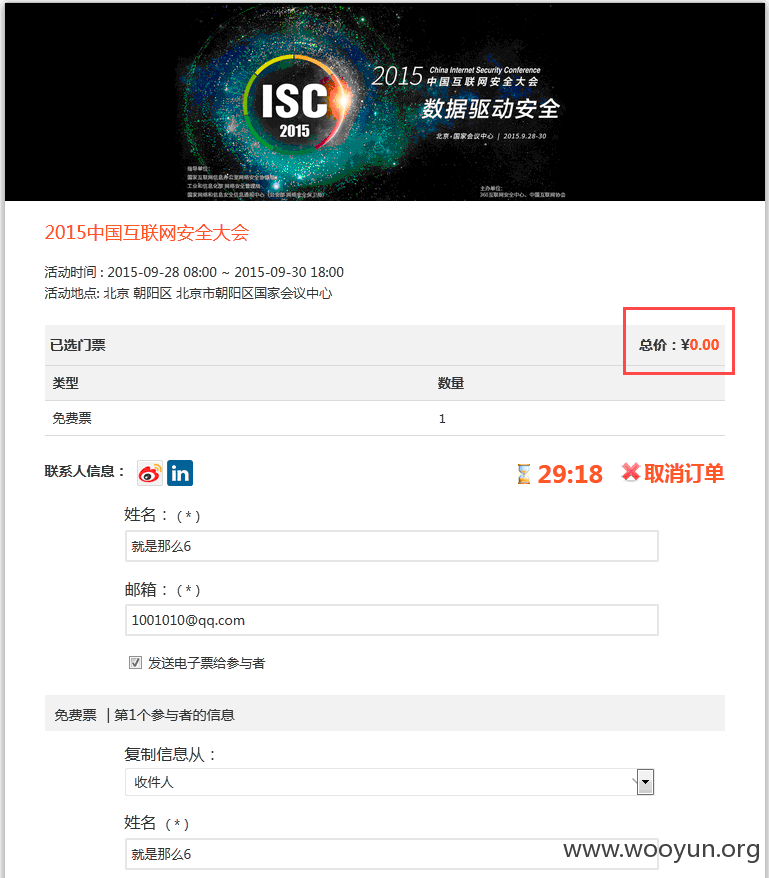Click the 29:18 countdown timer
The image size is (769, 878).
pyautogui.click(x=570, y=474)
